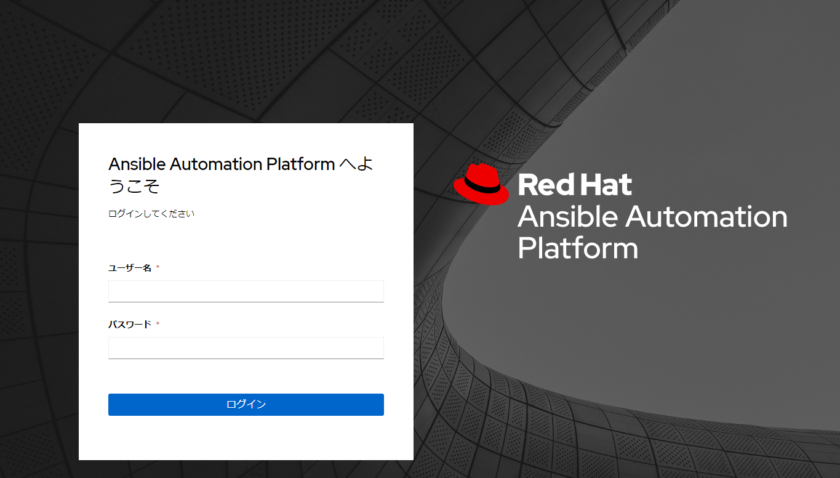This screenshot has height=478, width=840.
Task: Click blank card space between subtitle and ユーザー名
Action: click(246, 241)
